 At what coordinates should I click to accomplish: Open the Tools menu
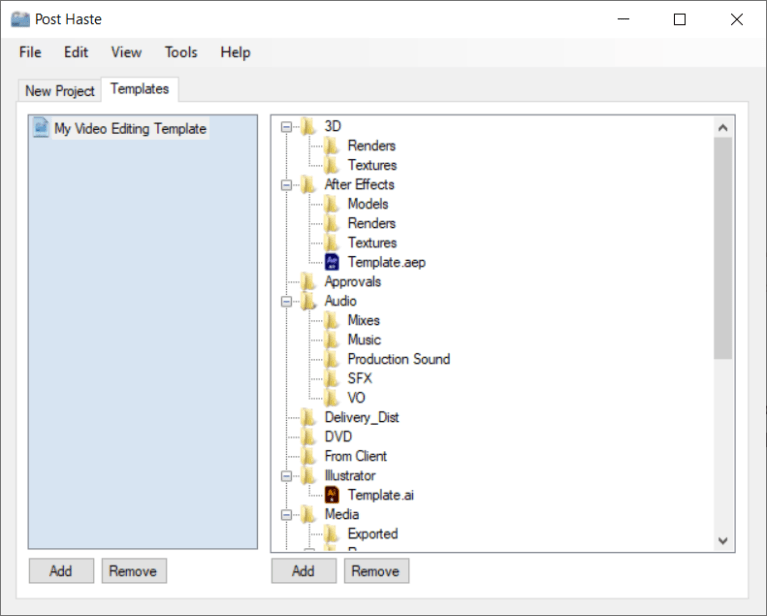pyautogui.click(x=181, y=52)
